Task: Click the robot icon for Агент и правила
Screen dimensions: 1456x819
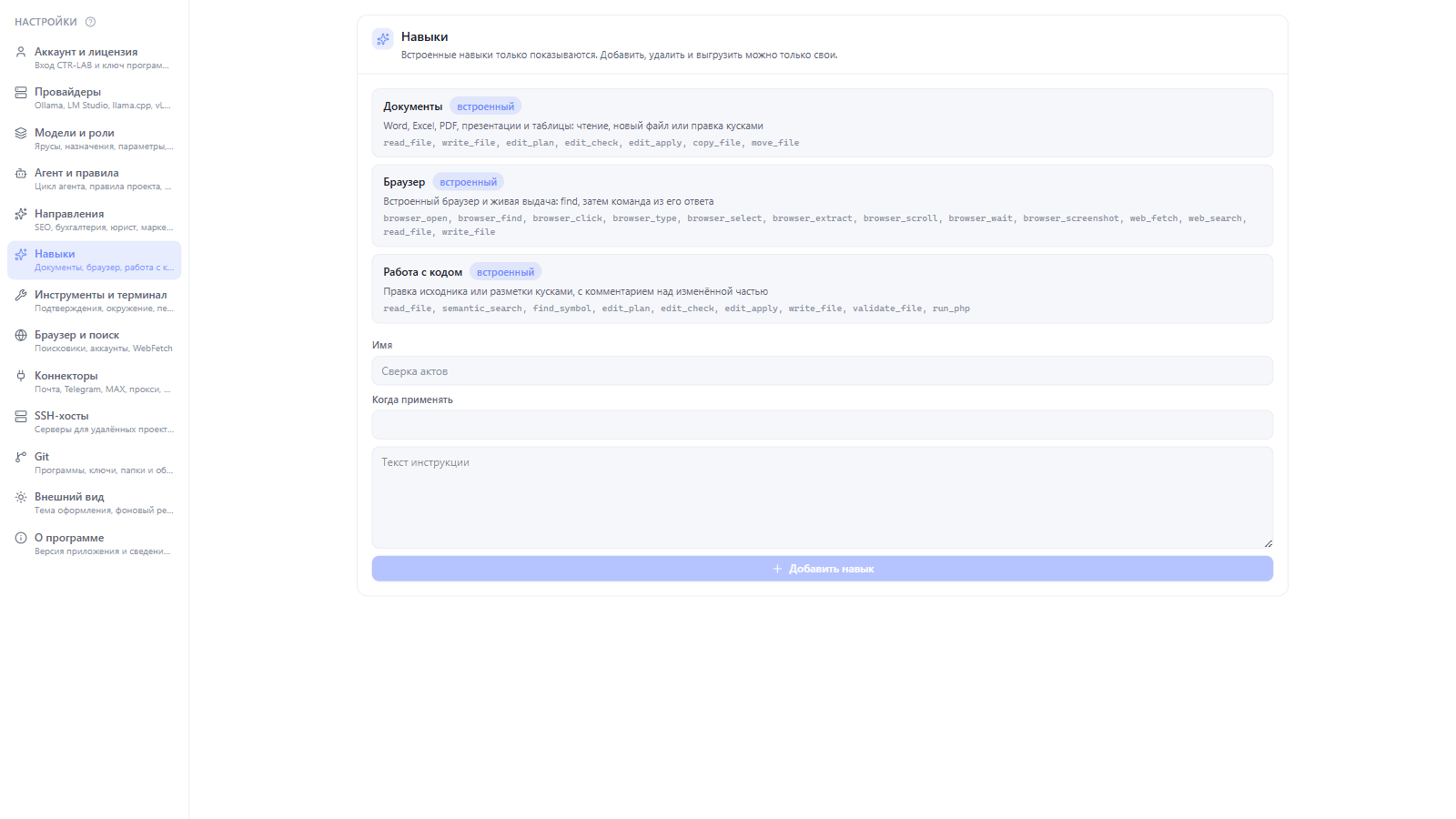Action: 21,173
